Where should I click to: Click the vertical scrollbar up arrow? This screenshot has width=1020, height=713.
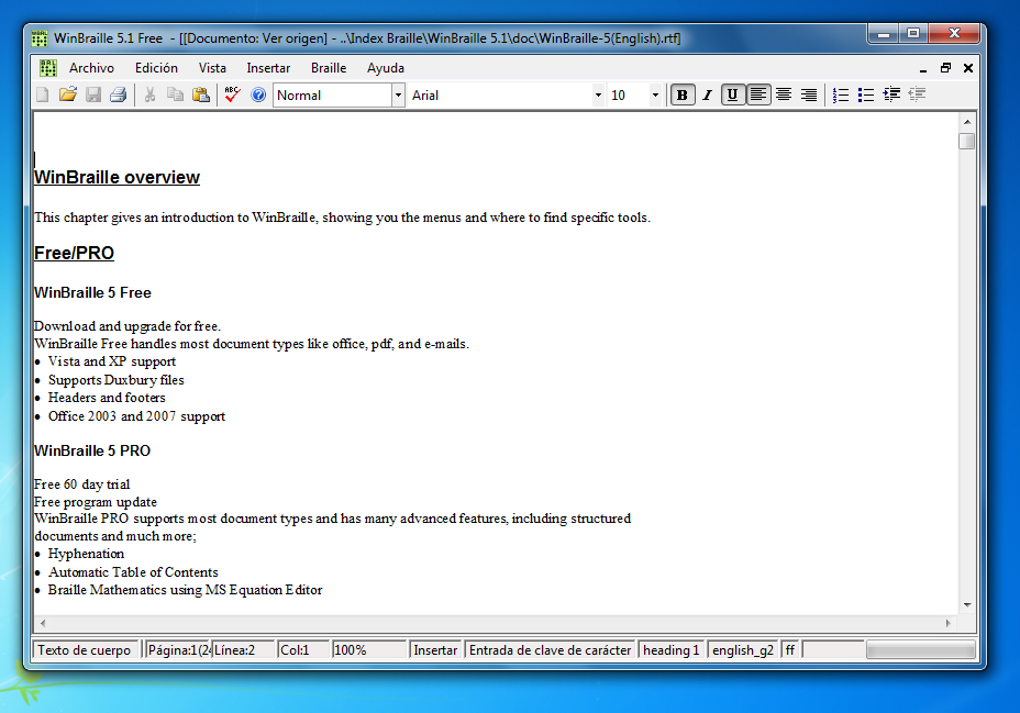pyautogui.click(x=967, y=122)
